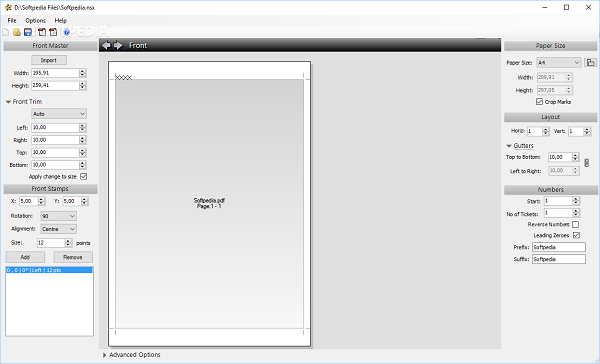Expand Advanced Options
The width and height of the screenshot is (600, 364).
131,355
